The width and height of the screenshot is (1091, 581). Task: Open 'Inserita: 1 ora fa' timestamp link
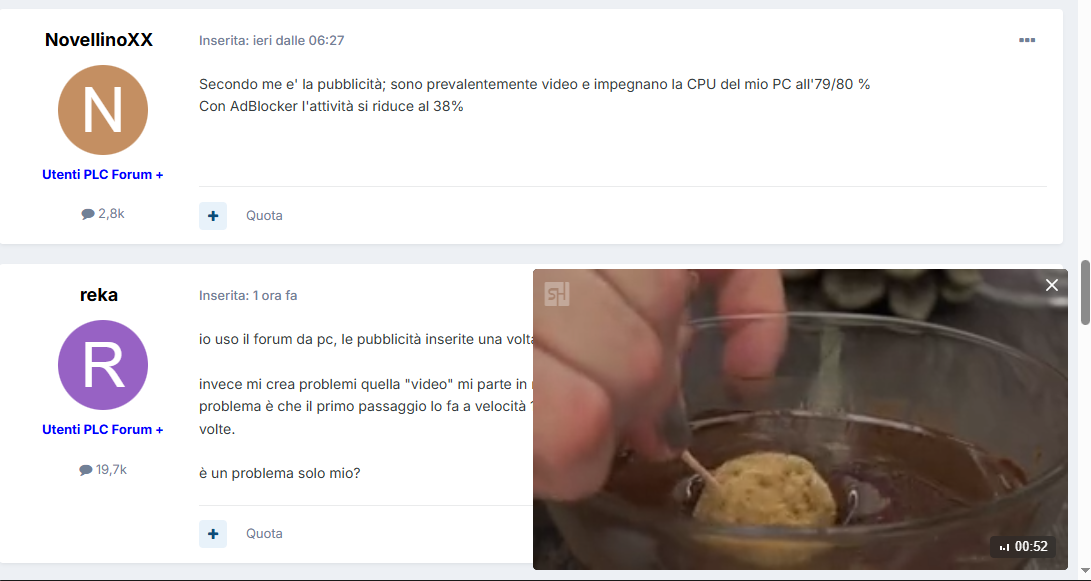tap(248, 296)
